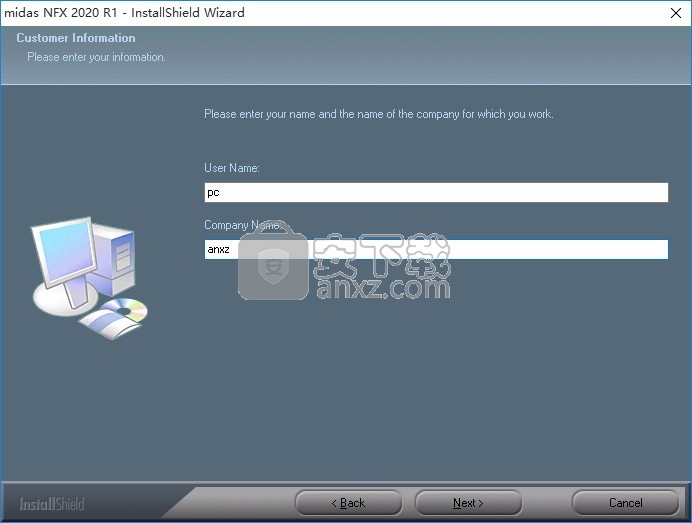Go Back to the previous step
This screenshot has height=523, width=692.
coord(348,503)
